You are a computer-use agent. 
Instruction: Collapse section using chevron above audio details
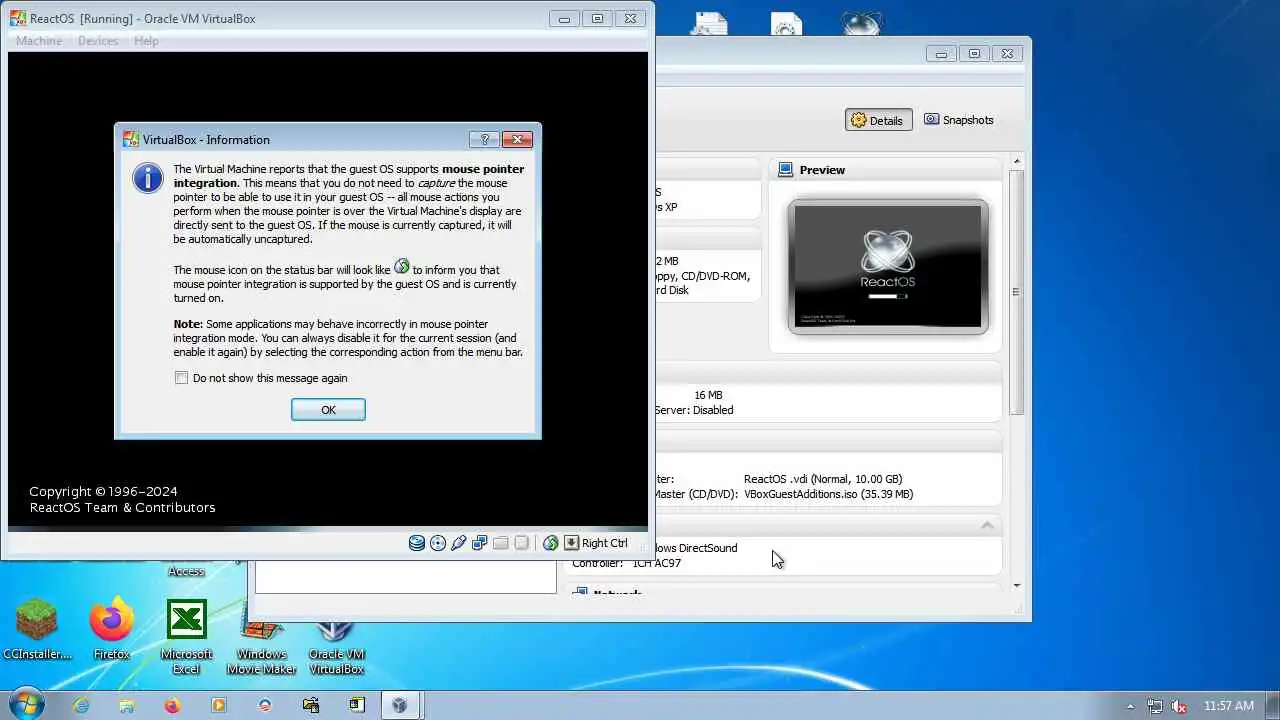987,525
